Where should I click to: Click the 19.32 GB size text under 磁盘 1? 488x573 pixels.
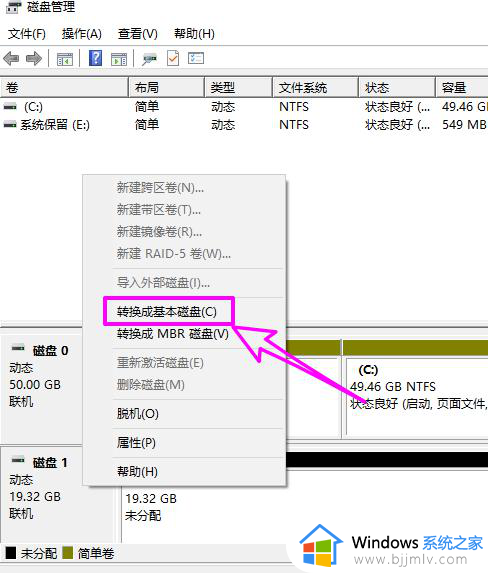click(35, 497)
